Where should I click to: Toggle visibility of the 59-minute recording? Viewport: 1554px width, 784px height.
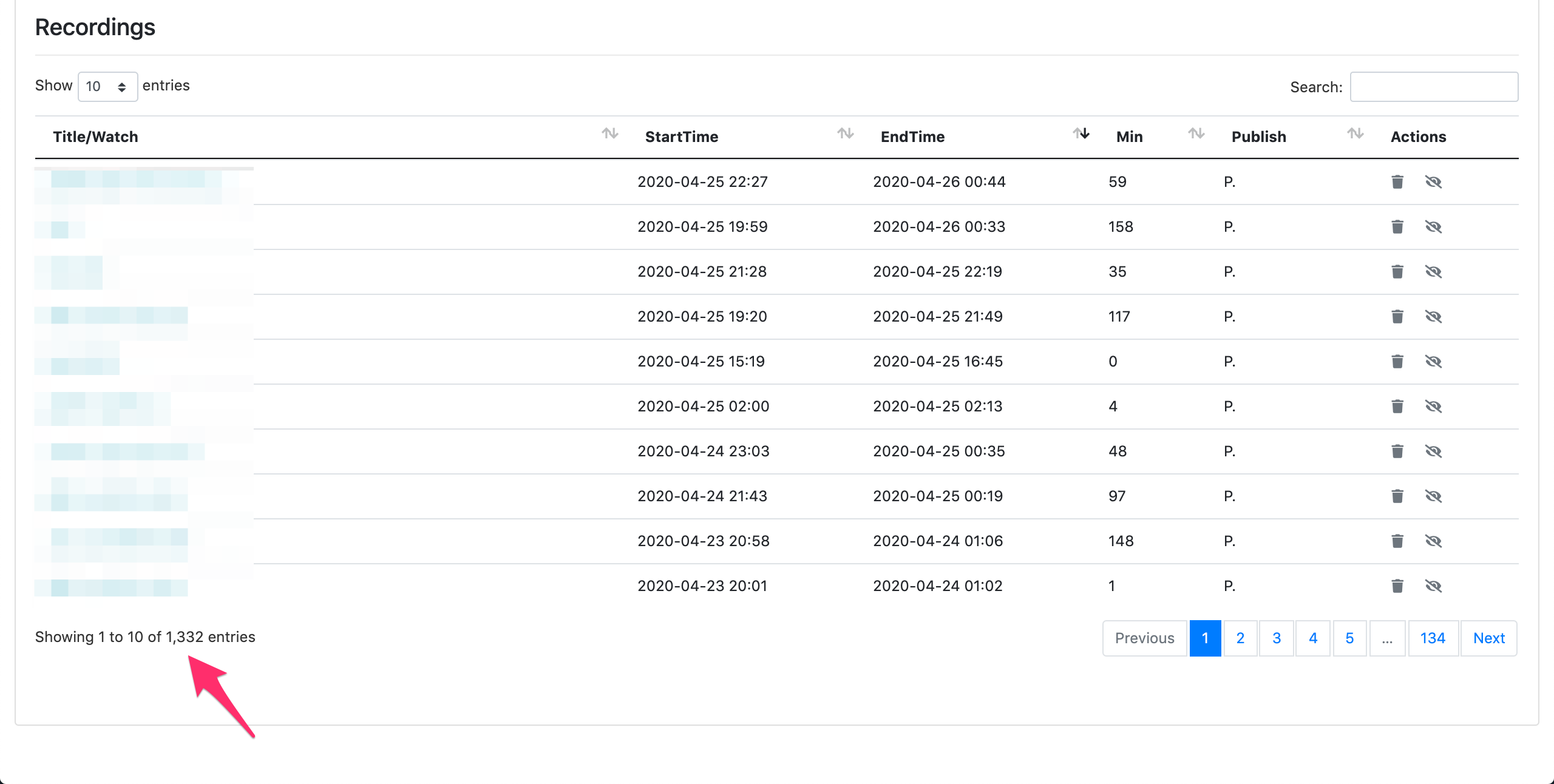pos(1433,181)
